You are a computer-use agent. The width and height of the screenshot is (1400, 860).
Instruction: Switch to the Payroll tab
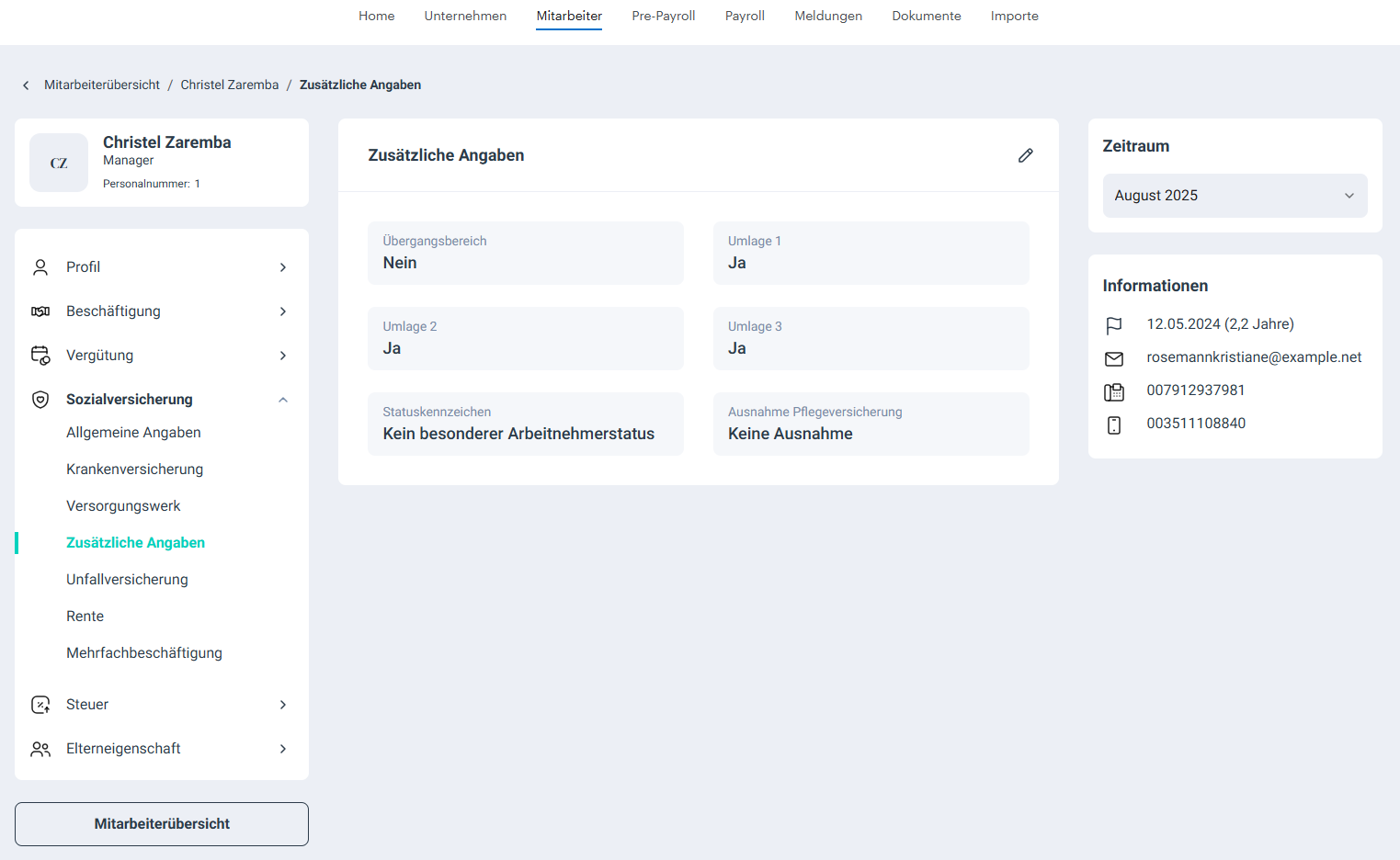pyautogui.click(x=745, y=16)
